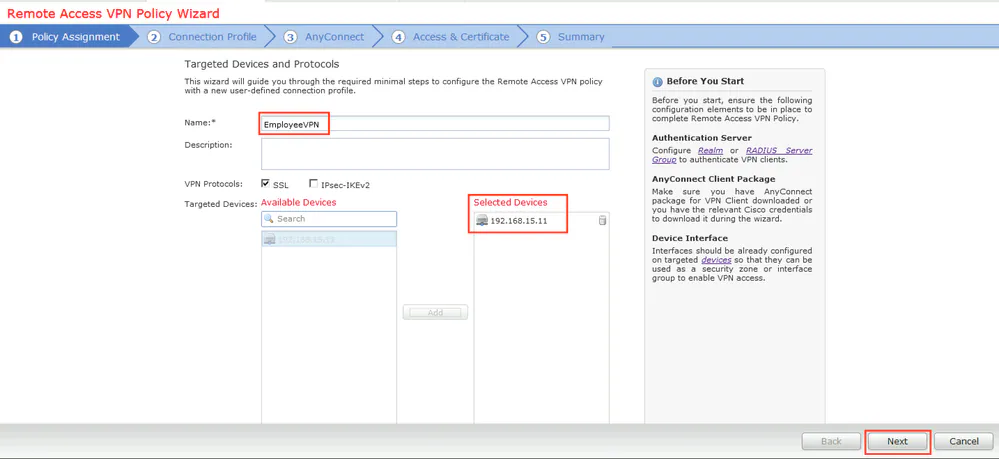Go to the Access & Certificate step
The width and height of the screenshot is (999, 459).
pyautogui.click(x=460, y=37)
